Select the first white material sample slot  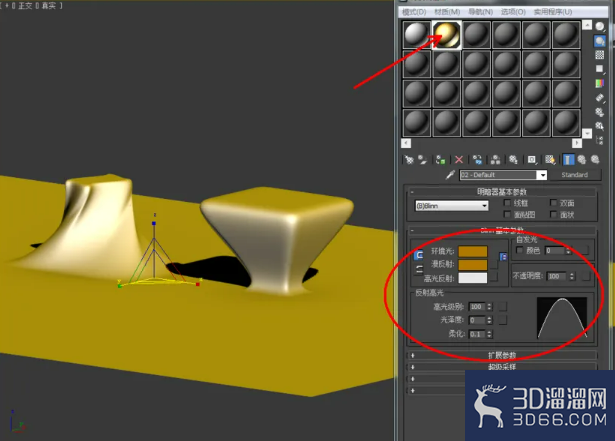417,35
